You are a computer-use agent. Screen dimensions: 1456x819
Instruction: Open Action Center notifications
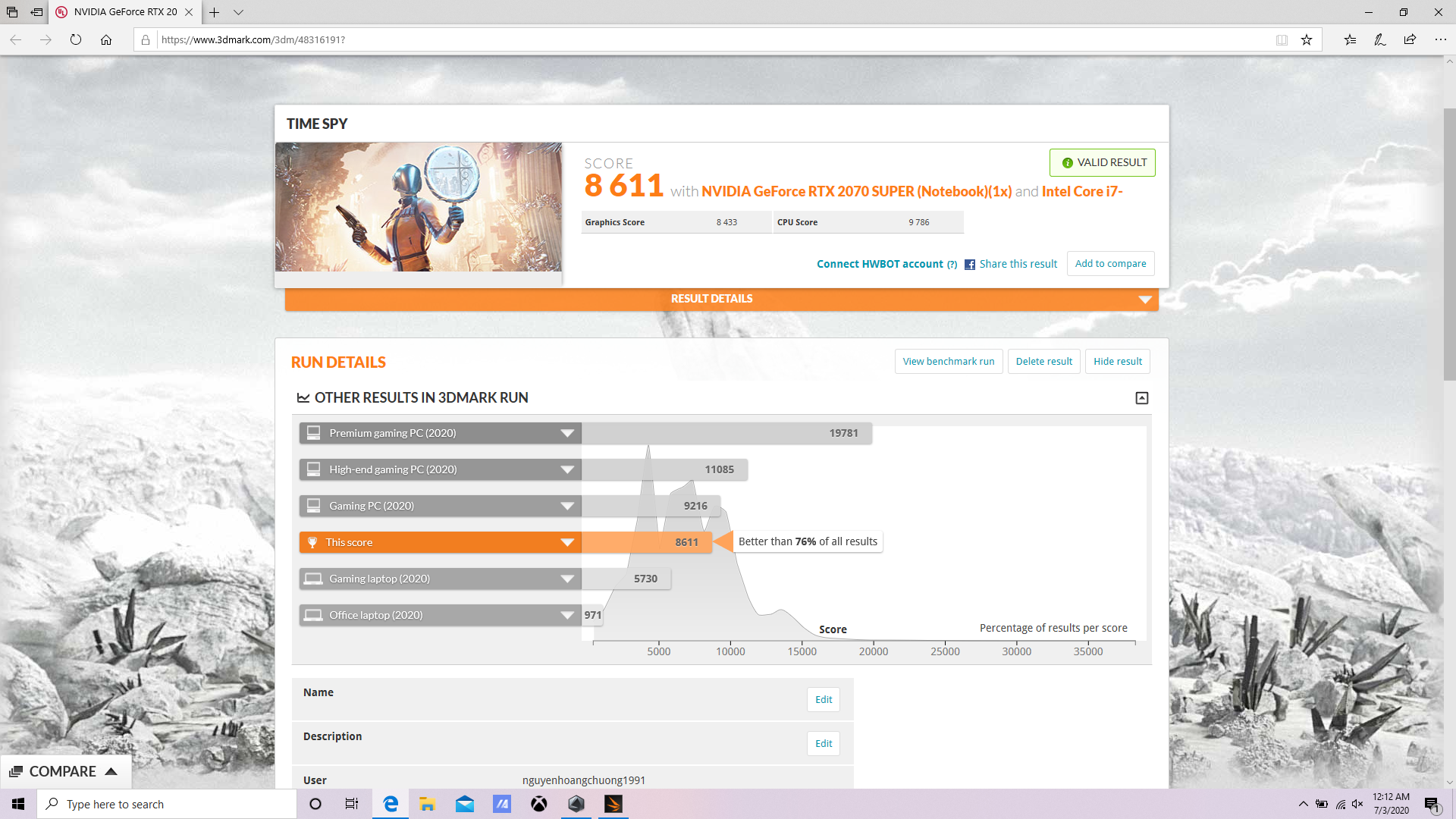1432,805
